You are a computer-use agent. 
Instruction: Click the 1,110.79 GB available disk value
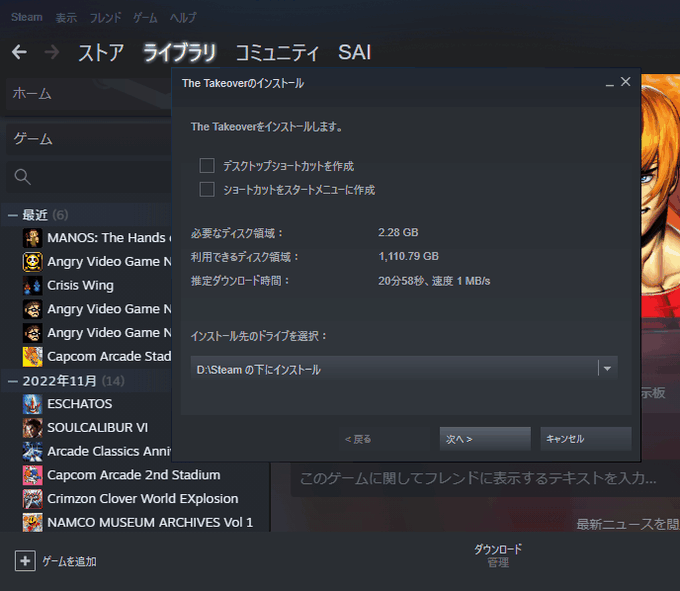(x=409, y=256)
